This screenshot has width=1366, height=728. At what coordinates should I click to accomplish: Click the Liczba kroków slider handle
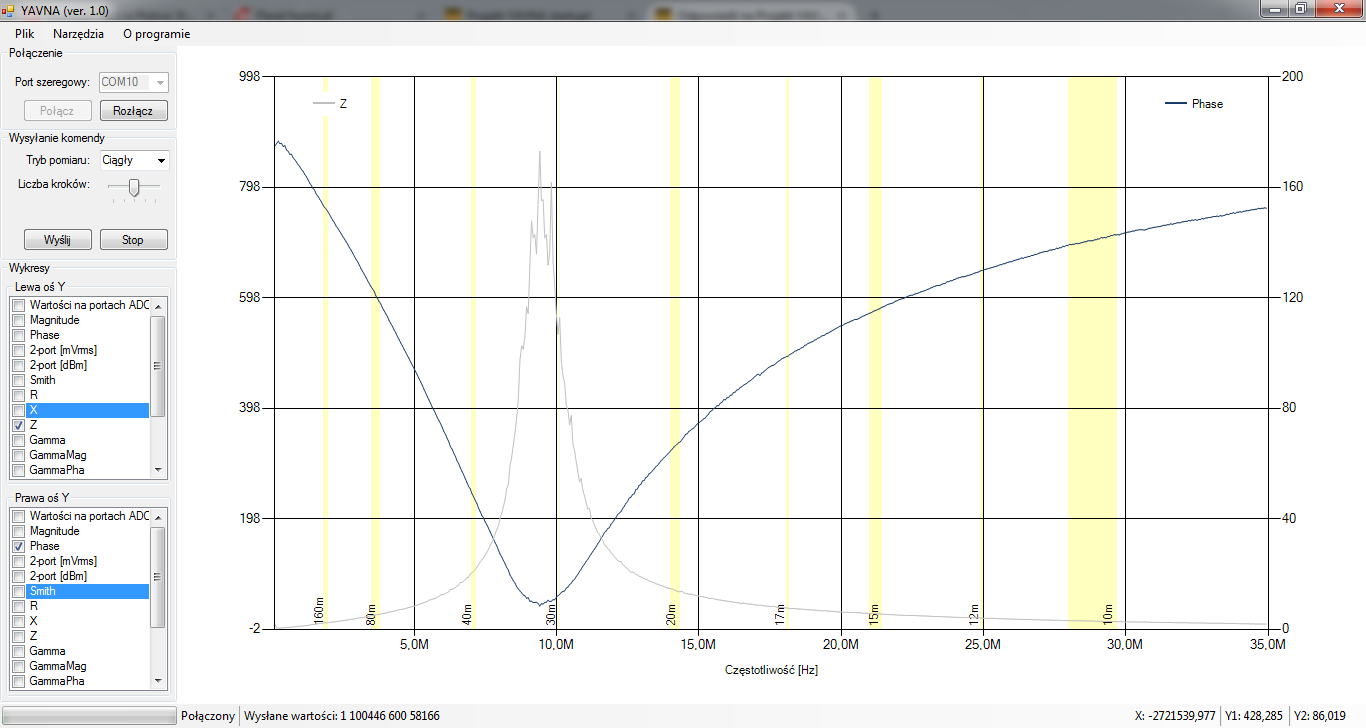pyautogui.click(x=133, y=186)
